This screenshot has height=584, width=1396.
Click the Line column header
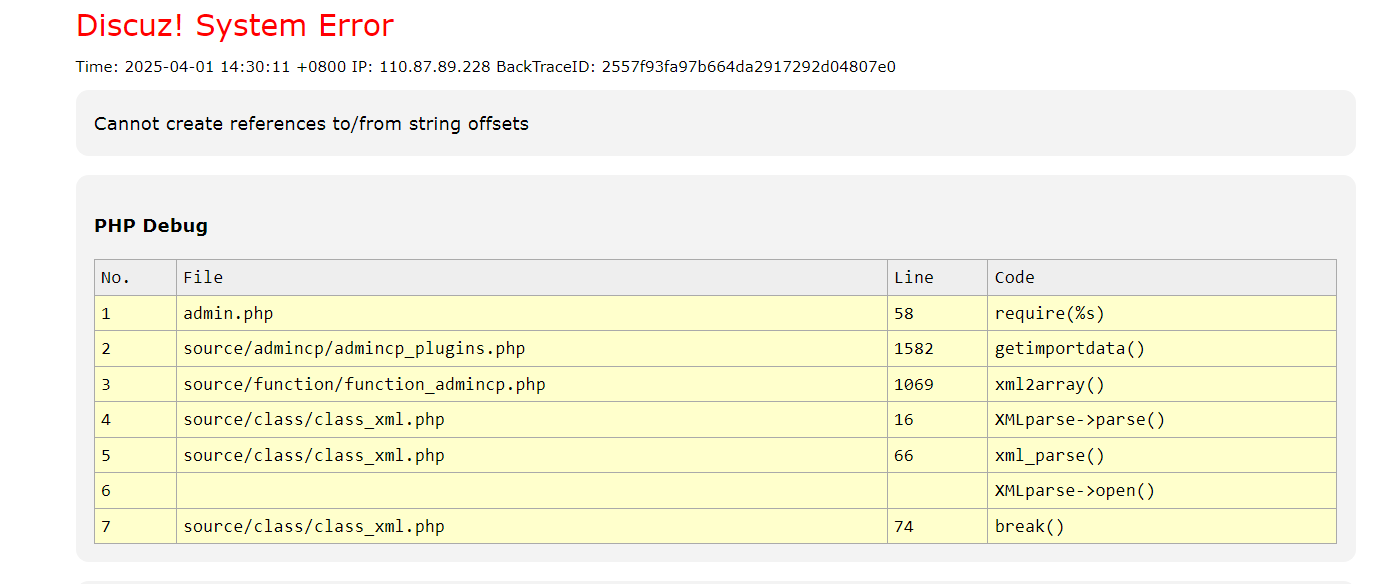point(938,278)
